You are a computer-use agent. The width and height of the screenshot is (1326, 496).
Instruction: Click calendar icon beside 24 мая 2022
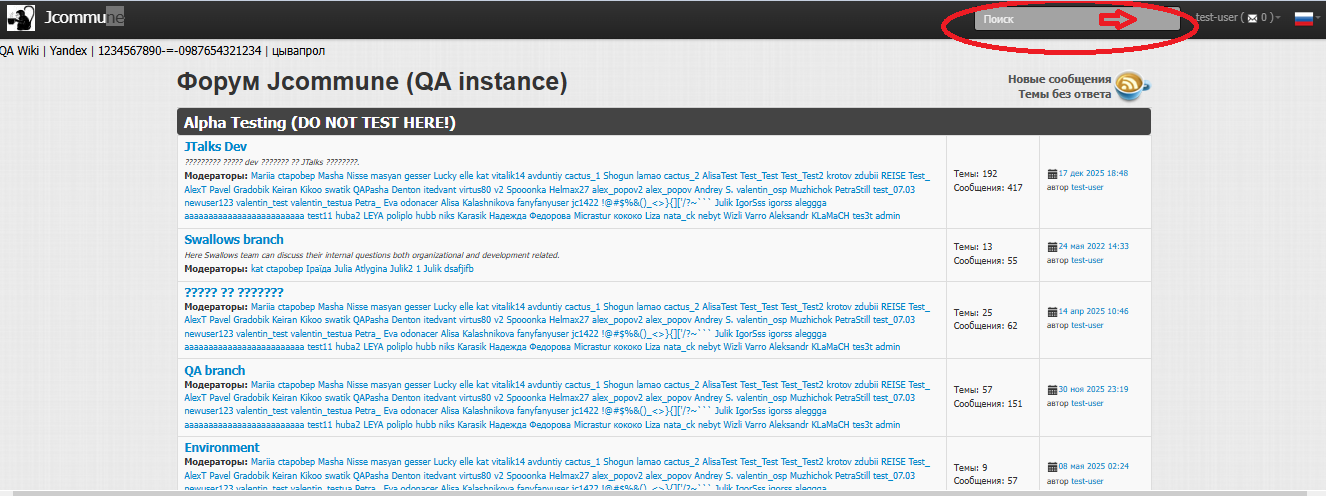1051,246
